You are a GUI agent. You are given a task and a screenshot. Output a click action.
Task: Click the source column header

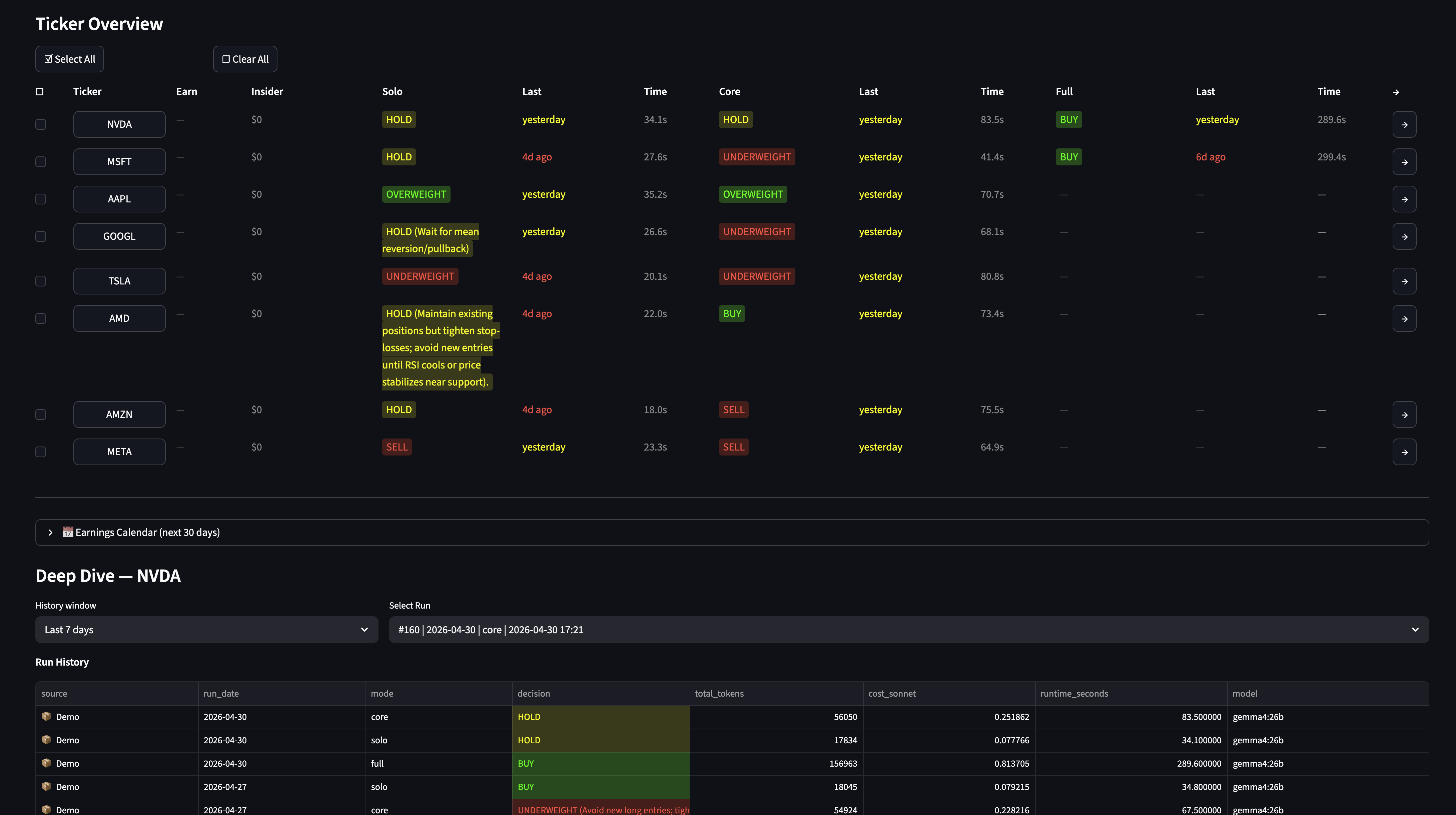click(x=116, y=694)
